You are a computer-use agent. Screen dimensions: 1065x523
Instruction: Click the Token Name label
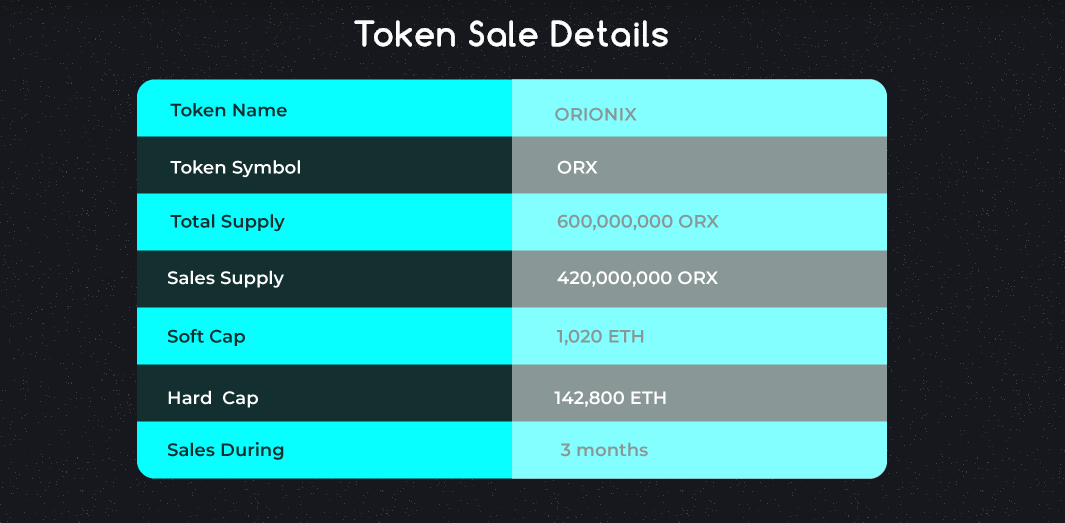click(228, 110)
